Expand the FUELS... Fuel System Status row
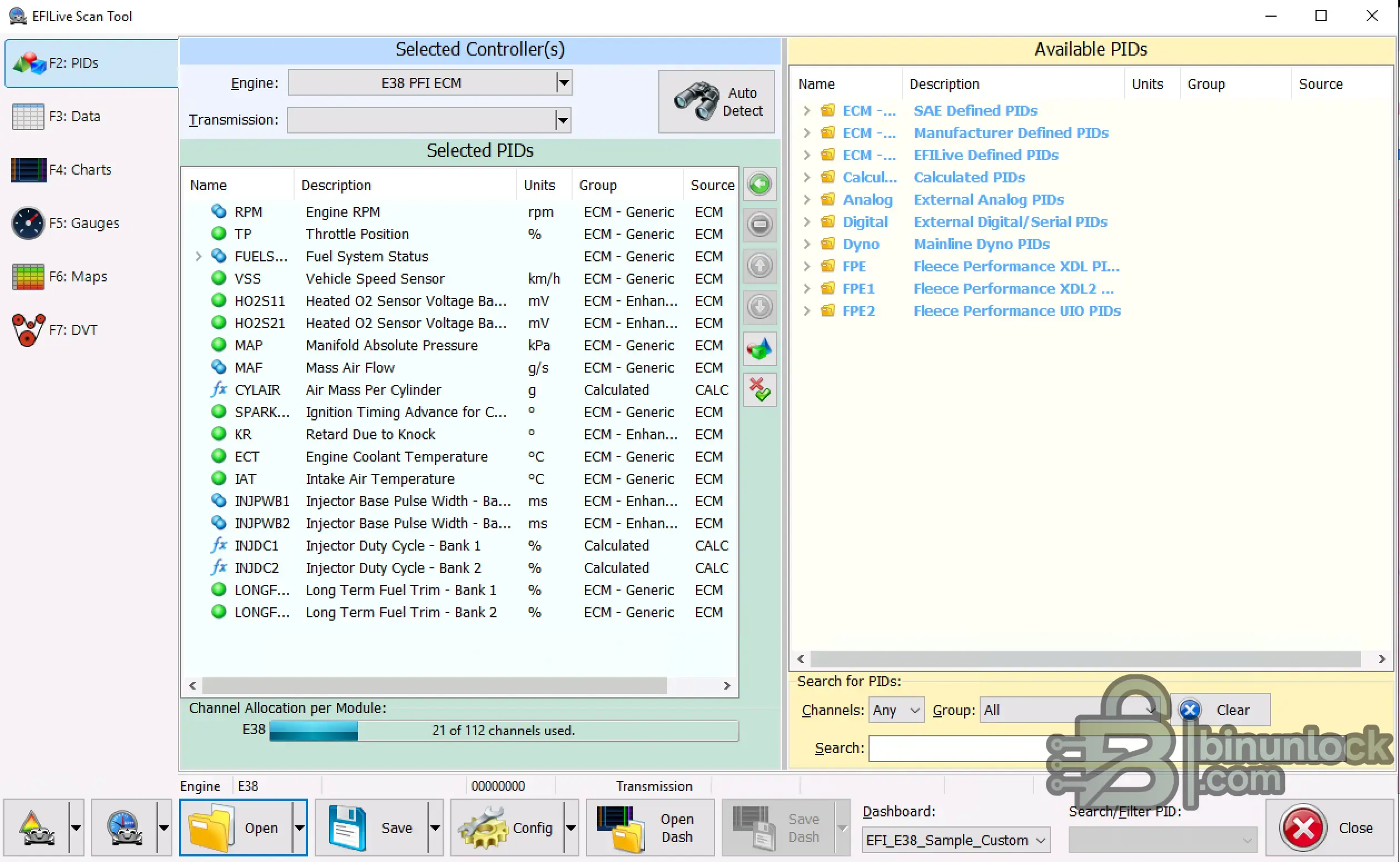Screen dimensions: 1400x862 coord(198,256)
